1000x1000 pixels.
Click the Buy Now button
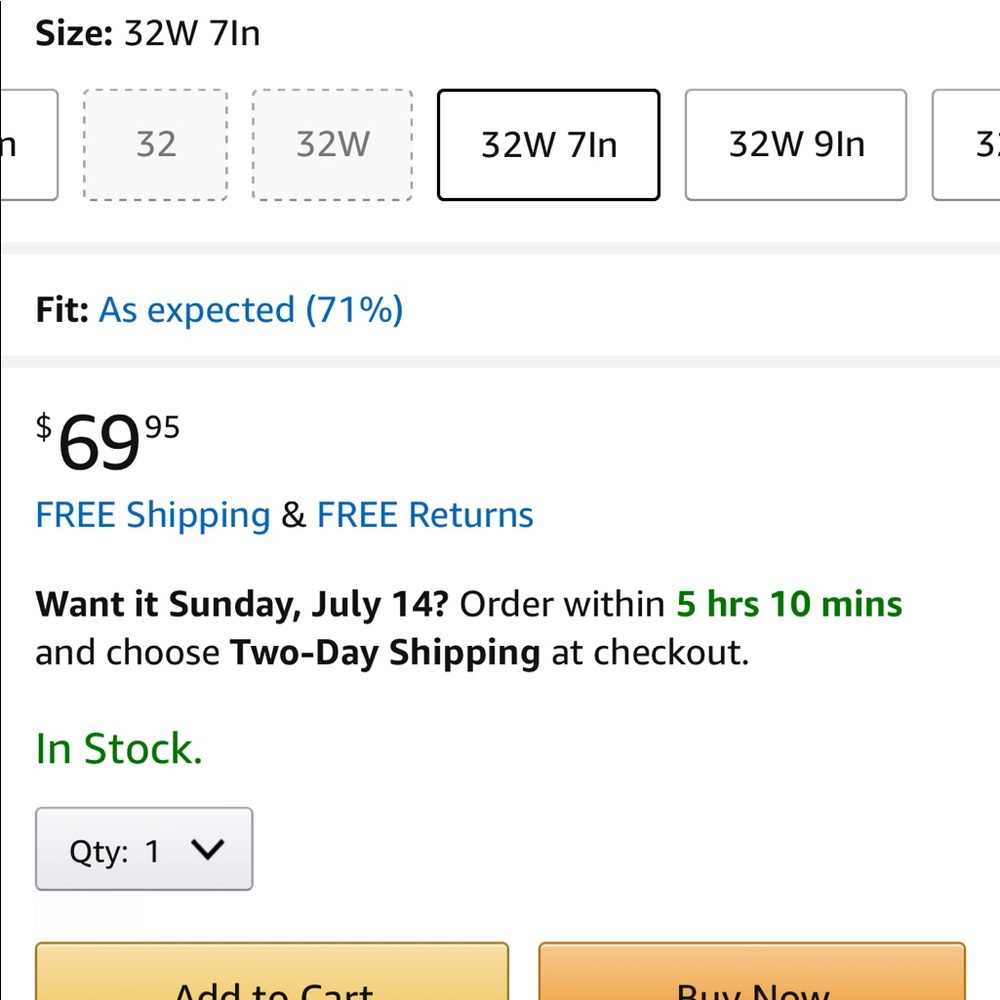click(752, 975)
